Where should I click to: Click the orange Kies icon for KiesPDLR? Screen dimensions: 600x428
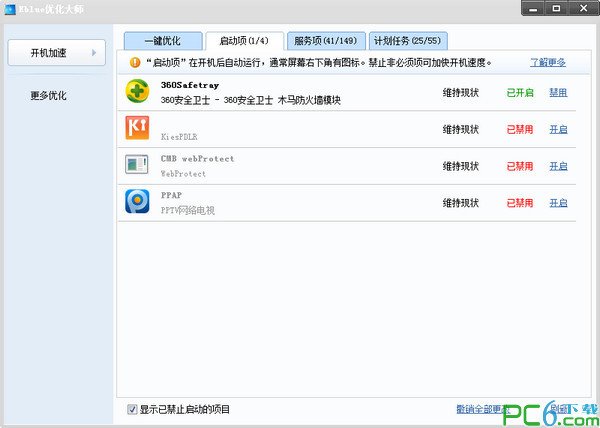click(x=137, y=128)
